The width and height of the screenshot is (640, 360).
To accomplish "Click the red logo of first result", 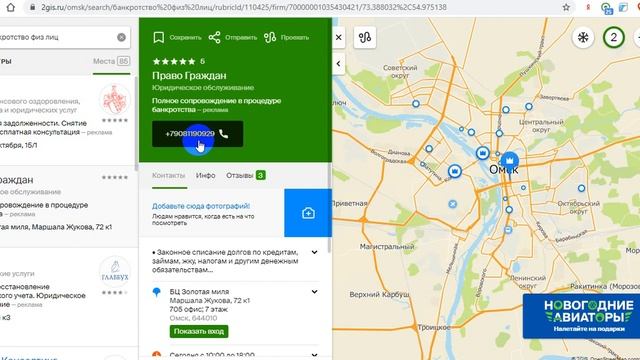I will 115,99.
